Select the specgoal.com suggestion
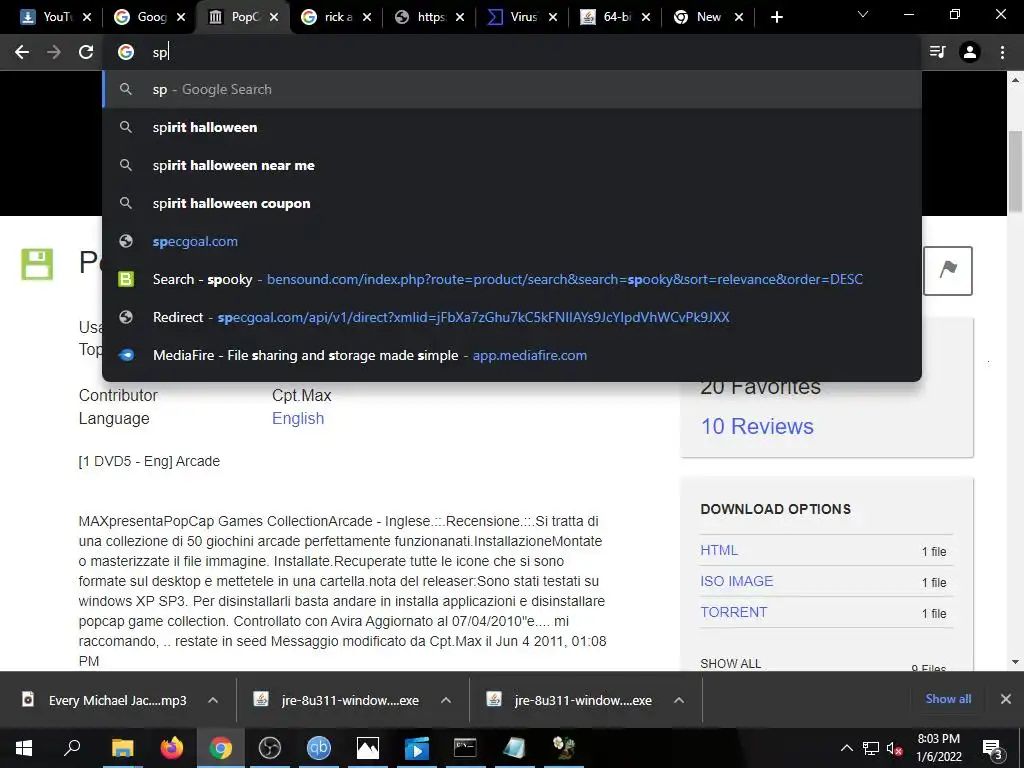The height and width of the screenshot is (768, 1024). click(x=512, y=241)
